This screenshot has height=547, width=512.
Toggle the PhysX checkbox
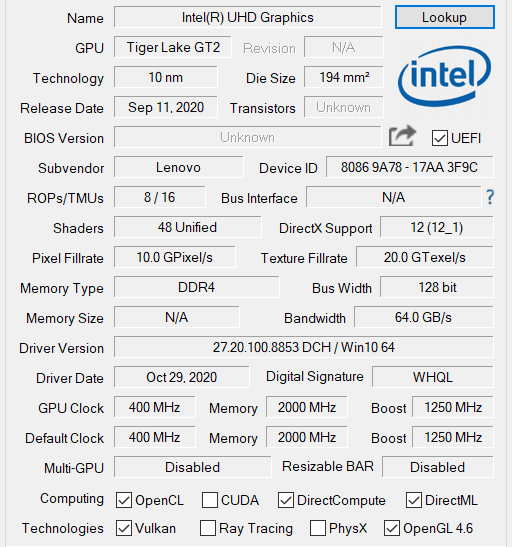[x=318, y=528]
